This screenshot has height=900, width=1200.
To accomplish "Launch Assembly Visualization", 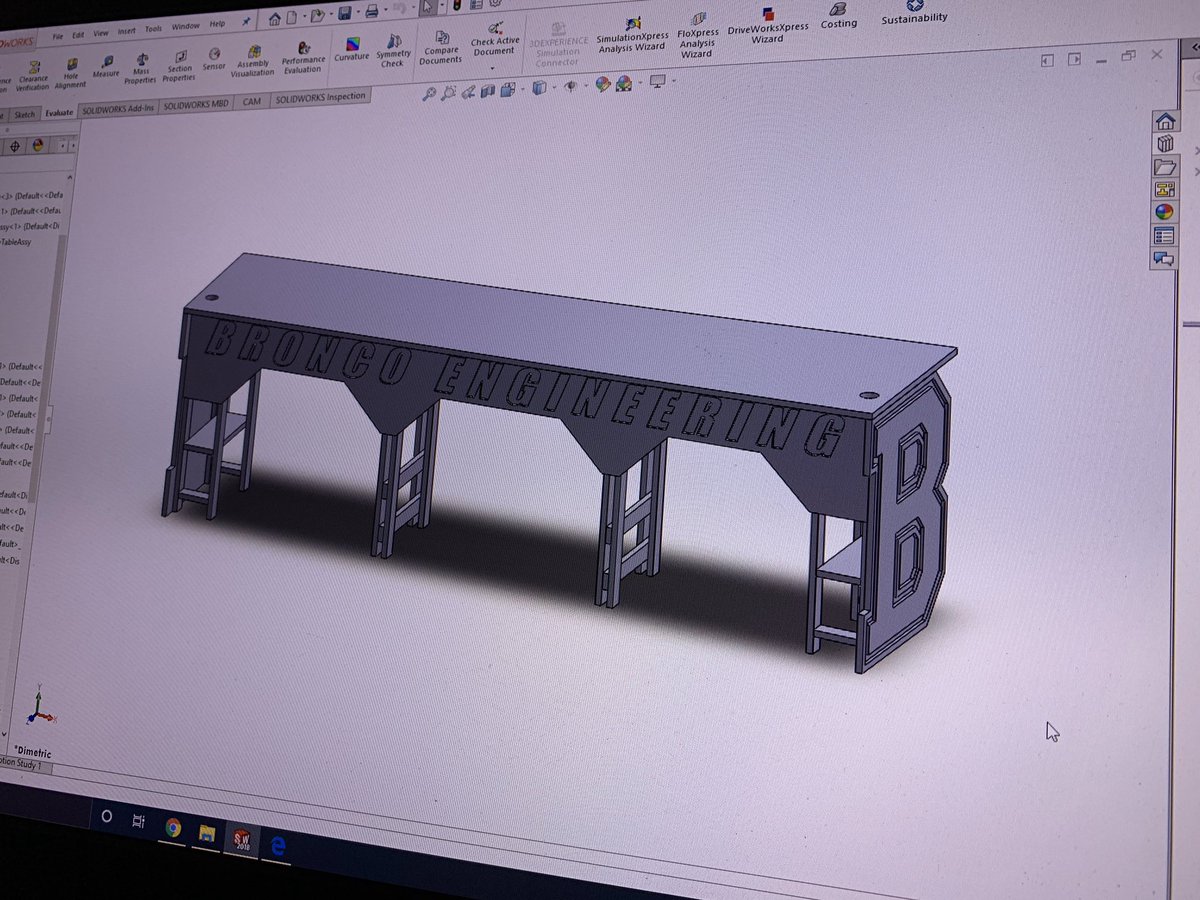I will pyautogui.click(x=253, y=60).
